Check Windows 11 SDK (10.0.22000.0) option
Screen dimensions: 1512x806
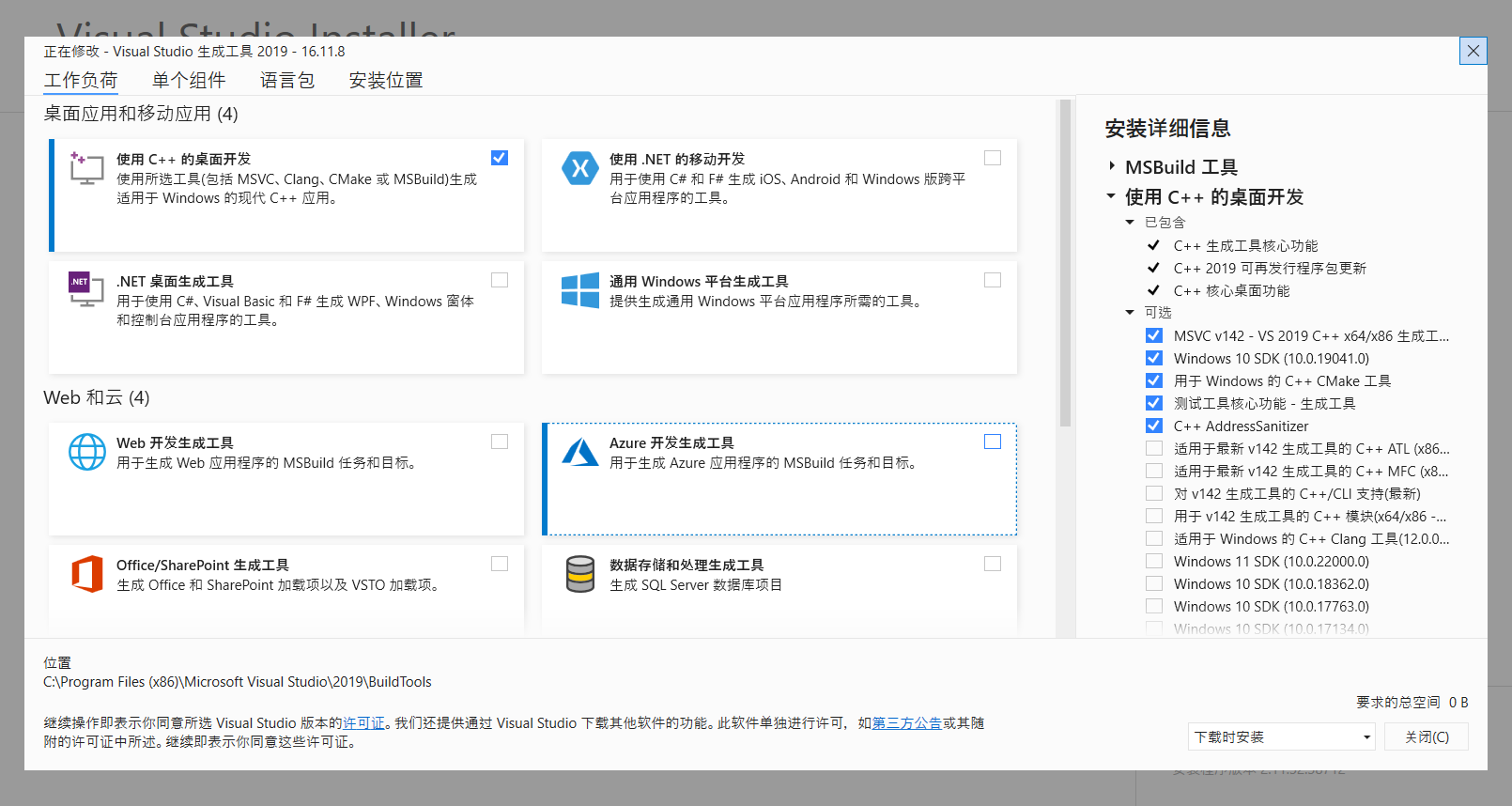pyautogui.click(x=1154, y=561)
